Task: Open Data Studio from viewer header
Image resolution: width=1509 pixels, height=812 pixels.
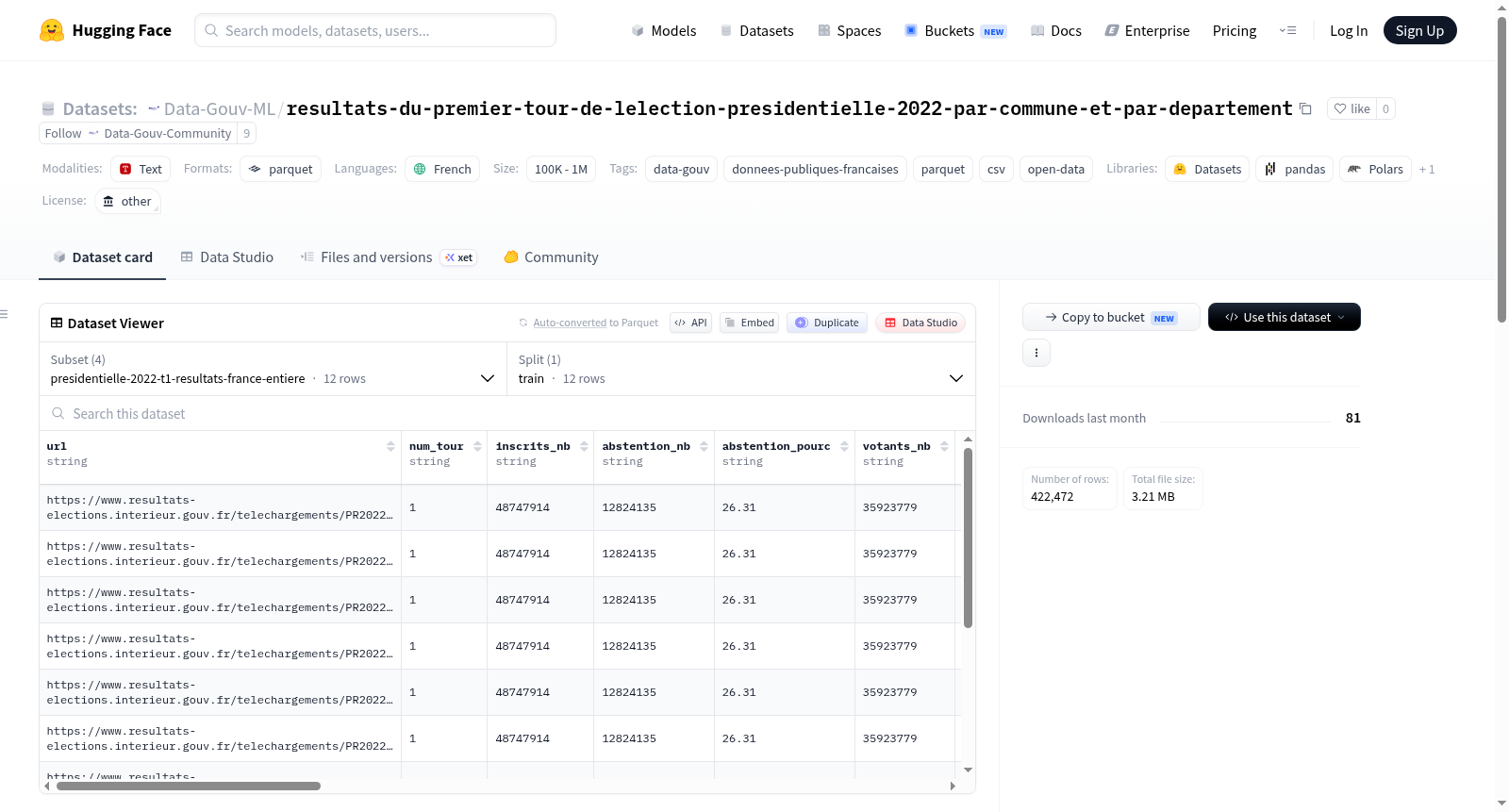Action: [x=920, y=323]
